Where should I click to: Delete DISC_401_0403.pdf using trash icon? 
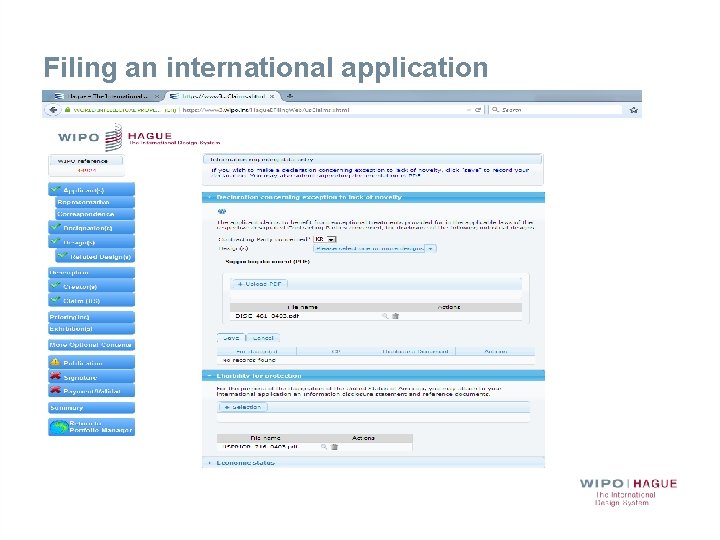point(395,316)
